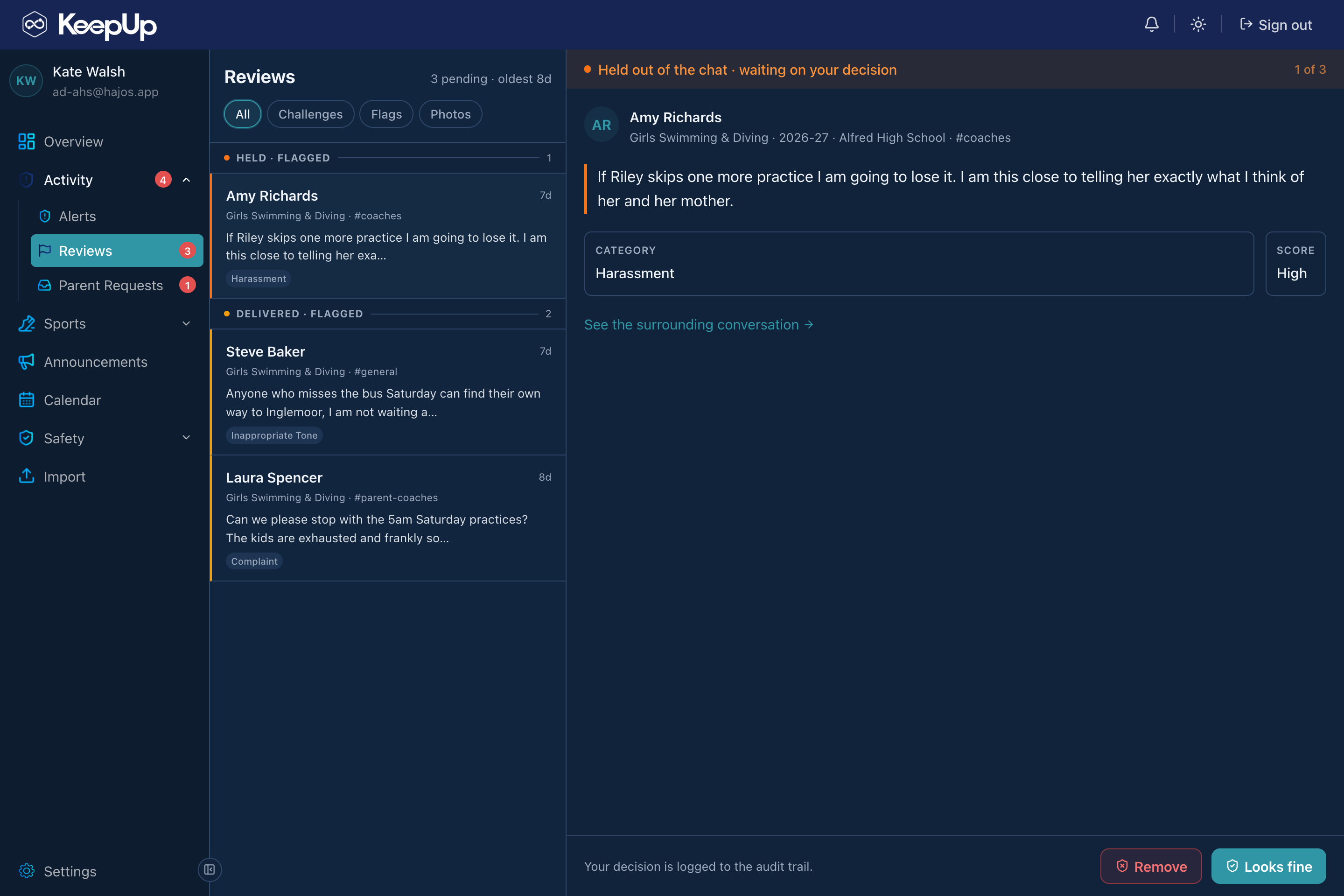Click the Activity shield icon
The height and width of the screenshot is (896, 1344).
coord(26,179)
